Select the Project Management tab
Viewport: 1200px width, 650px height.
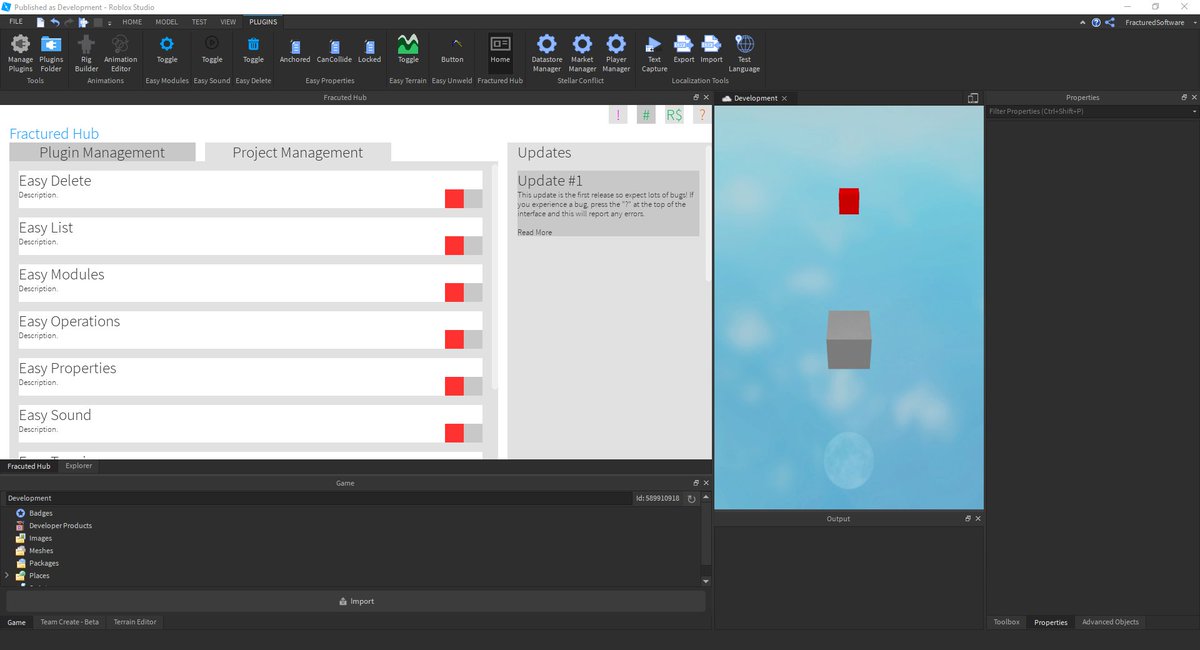coord(298,152)
